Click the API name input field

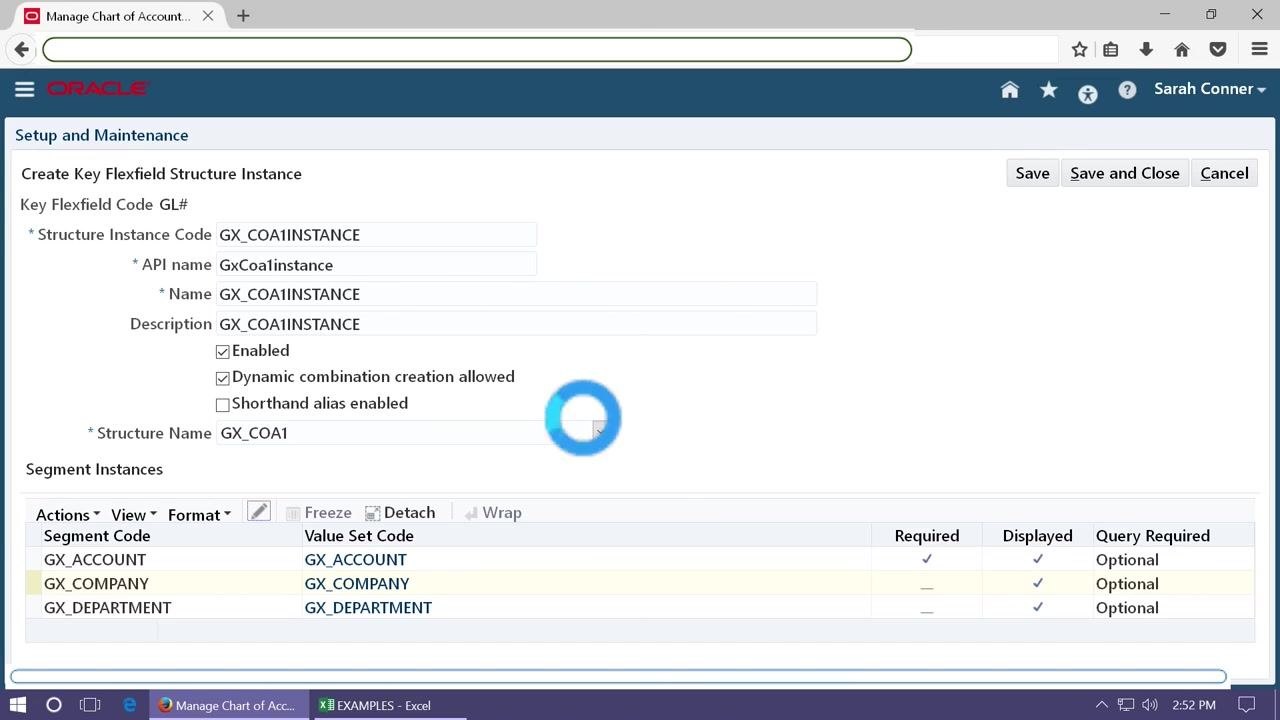[x=376, y=265]
